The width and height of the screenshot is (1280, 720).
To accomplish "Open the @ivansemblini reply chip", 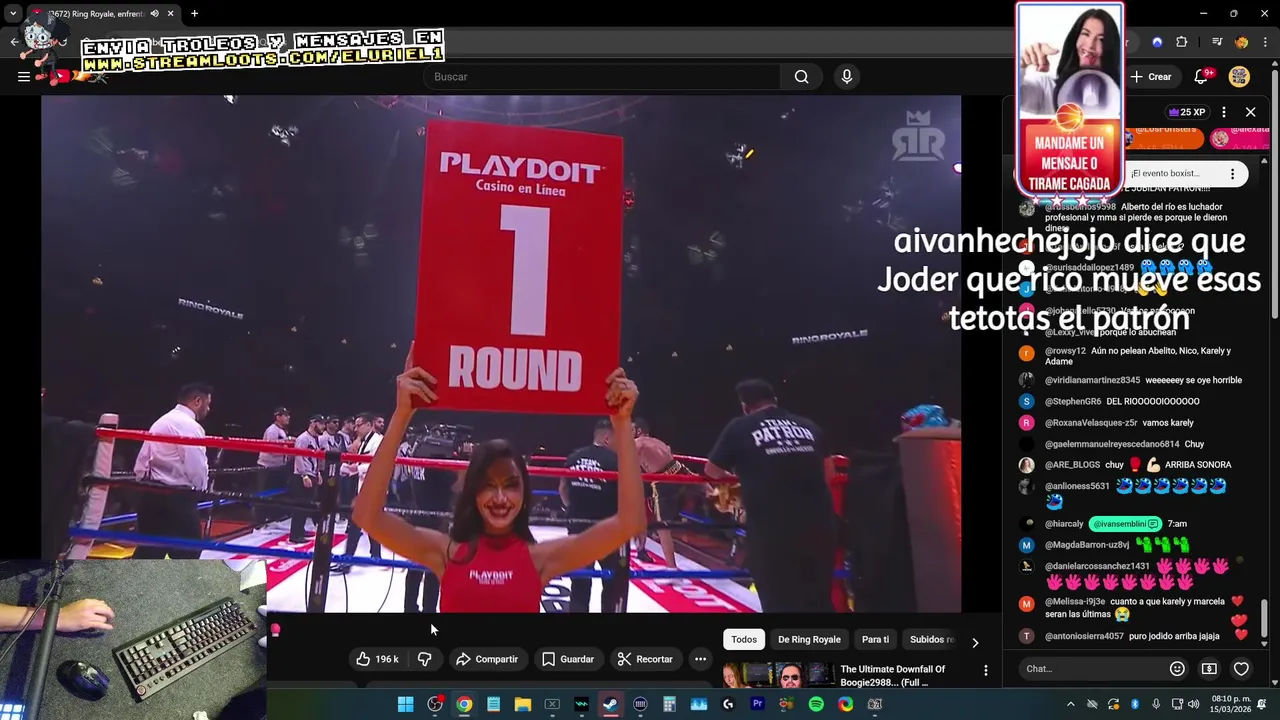I will click(1125, 524).
